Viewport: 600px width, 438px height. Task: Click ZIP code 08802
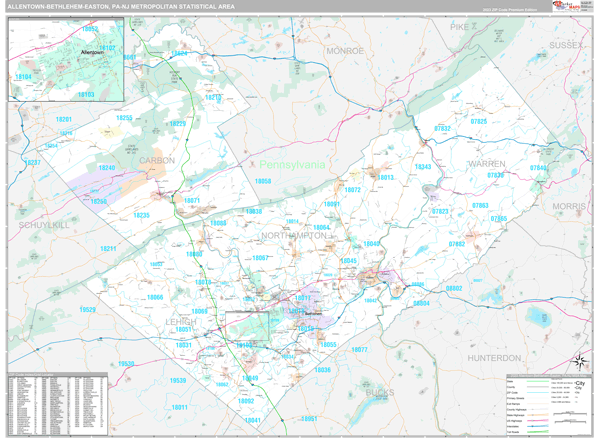tap(454, 288)
